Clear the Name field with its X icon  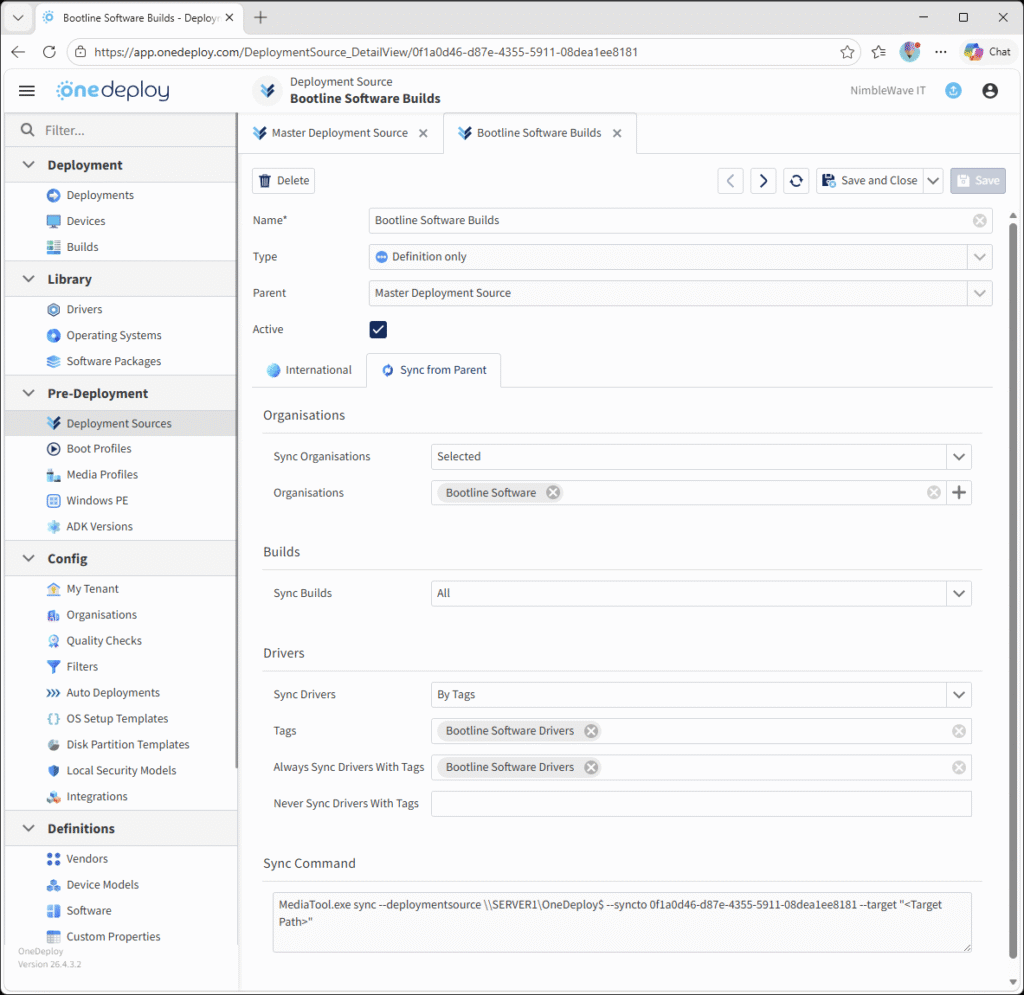pyautogui.click(x=980, y=221)
